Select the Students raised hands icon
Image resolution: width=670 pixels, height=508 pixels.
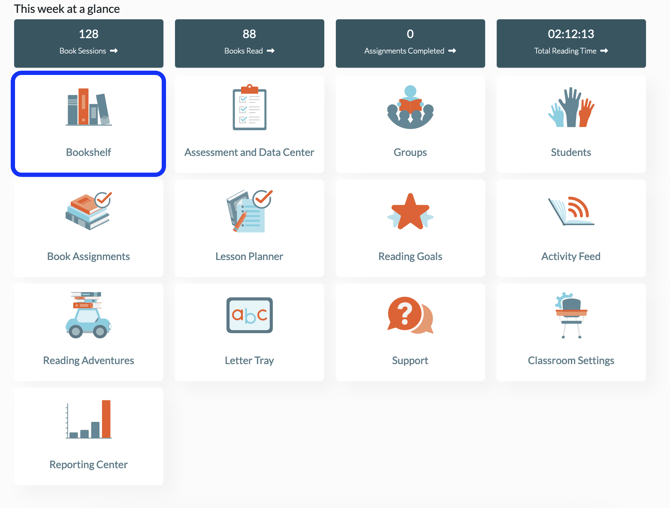coord(571,108)
